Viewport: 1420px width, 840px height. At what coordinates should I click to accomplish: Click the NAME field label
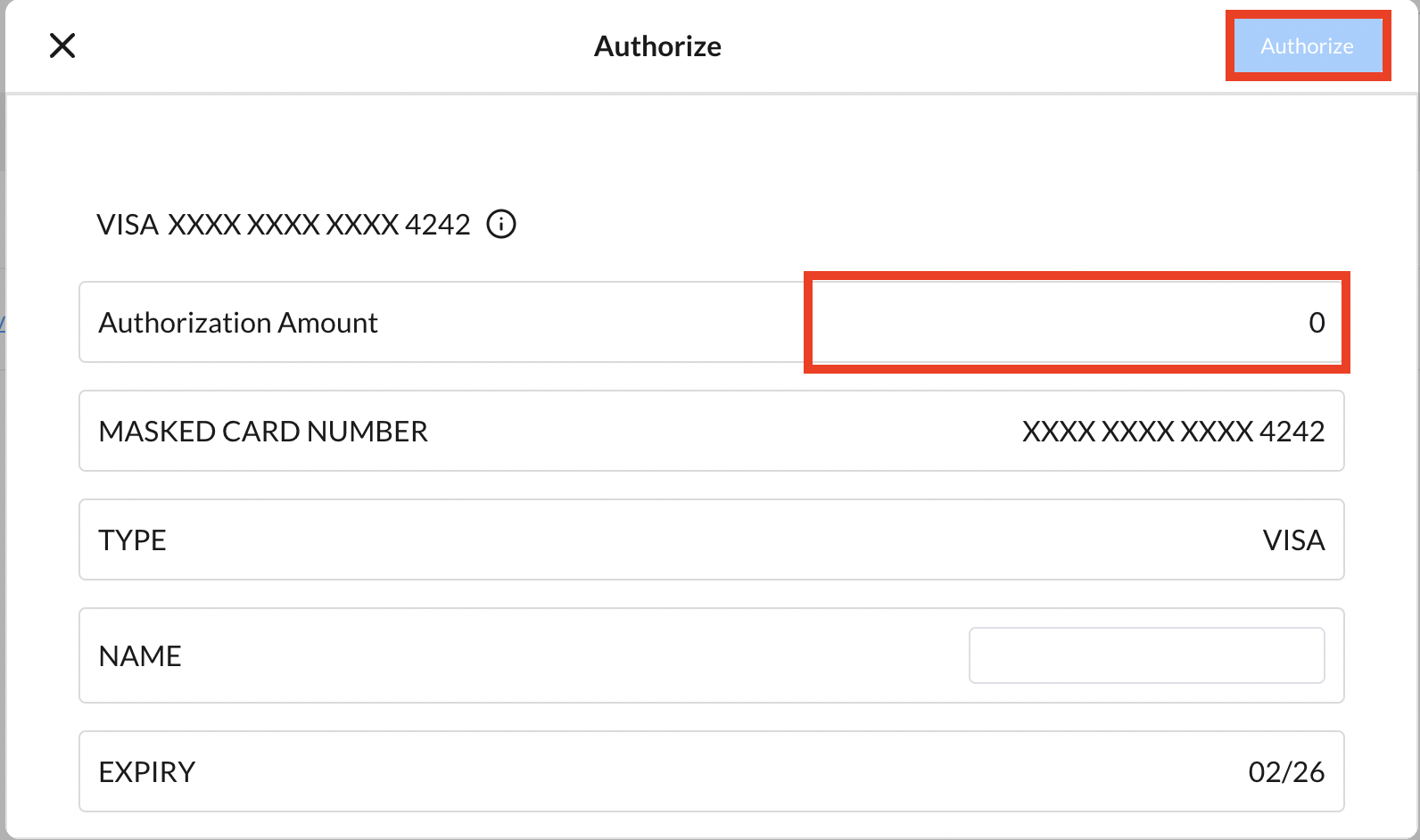140,656
